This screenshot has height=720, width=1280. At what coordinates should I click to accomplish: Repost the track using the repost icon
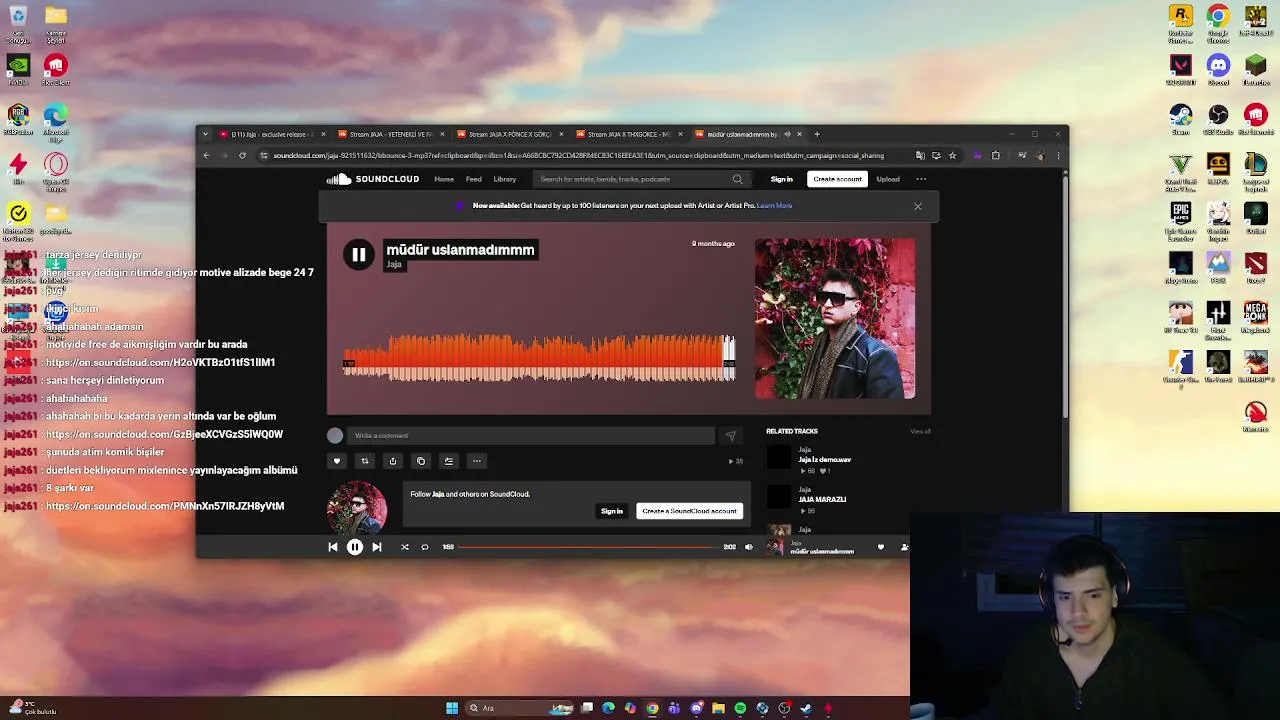point(365,461)
